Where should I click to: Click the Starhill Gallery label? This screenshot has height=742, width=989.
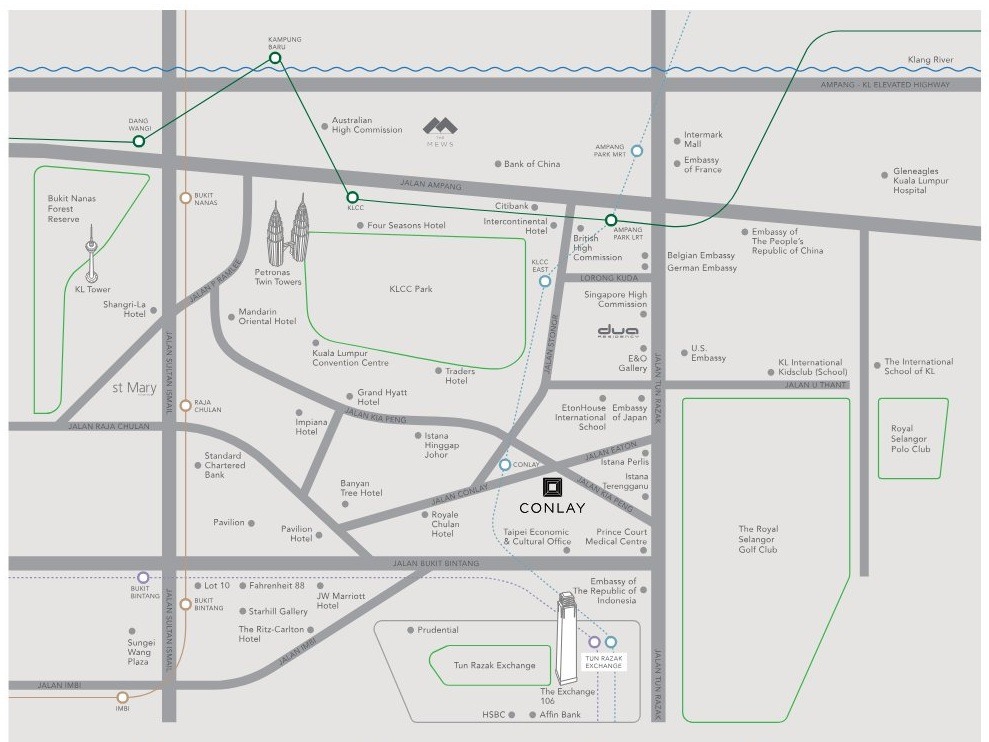[278, 611]
